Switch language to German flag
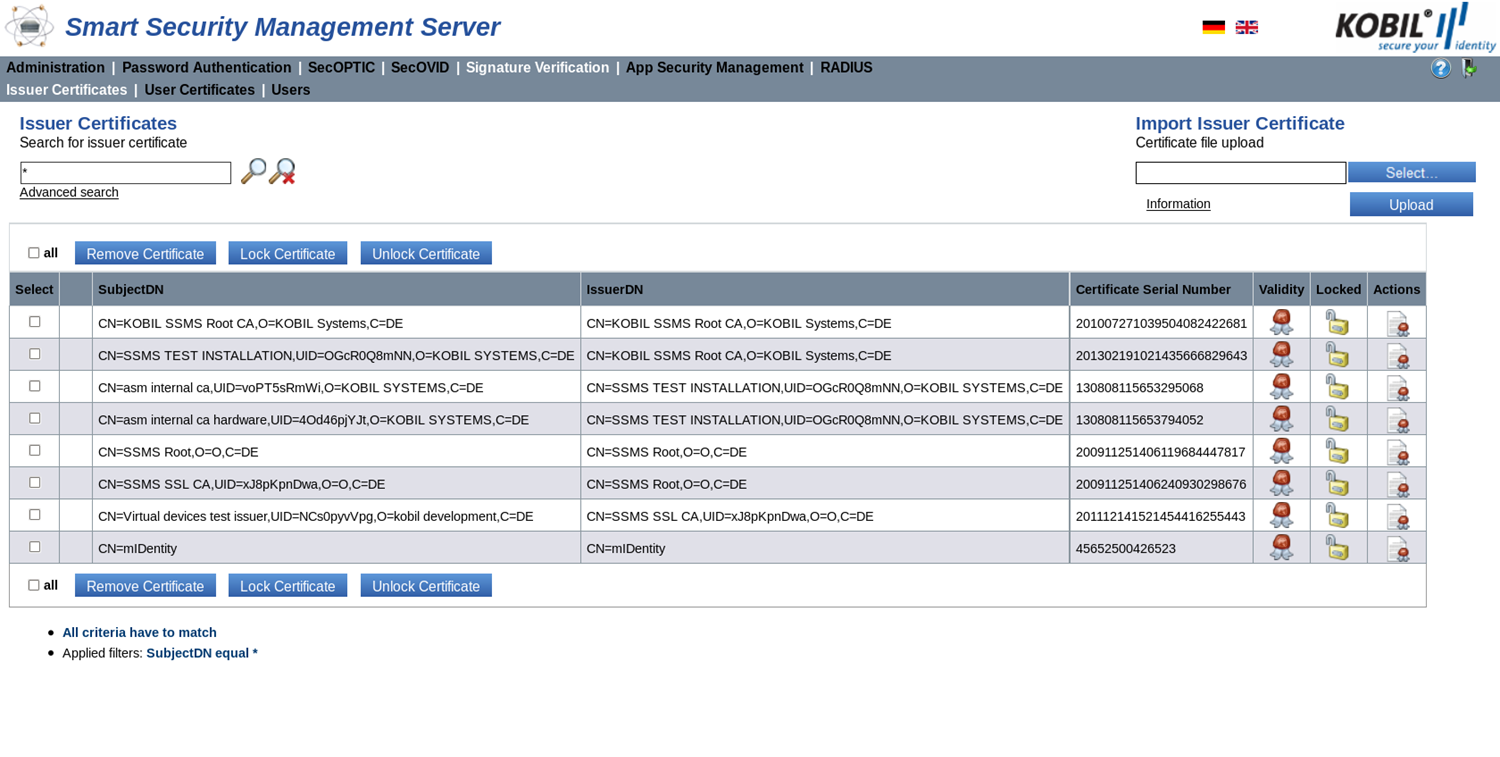The width and height of the screenshot is (1500, 757). tap(1213, 28)
